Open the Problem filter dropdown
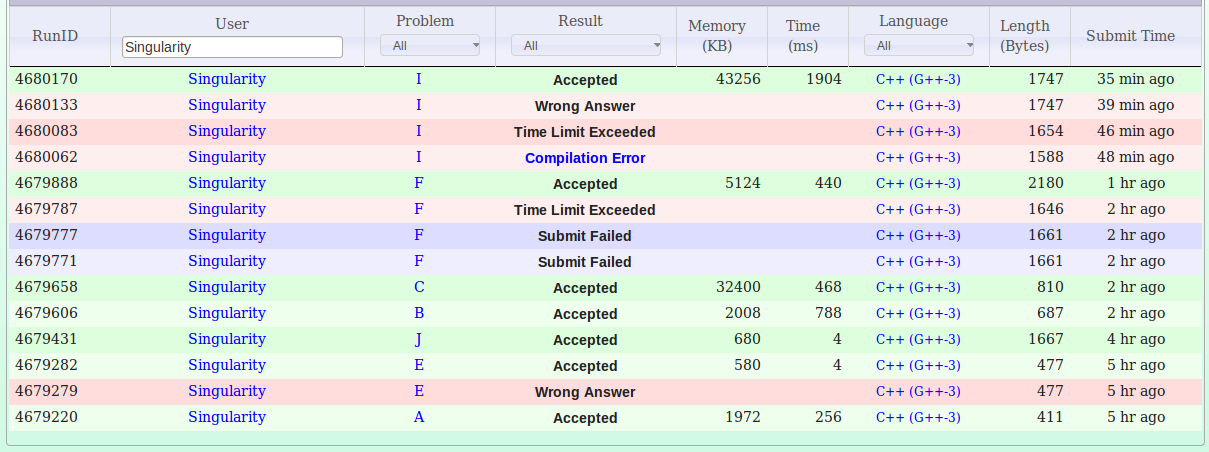The image size is (1209, 452). coord(430,45)
